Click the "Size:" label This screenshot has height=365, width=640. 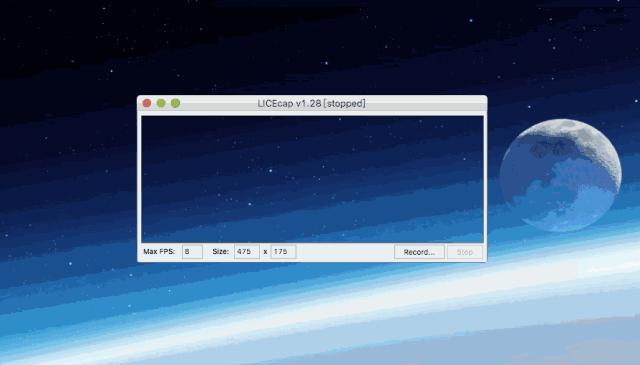tap(220, 251)
